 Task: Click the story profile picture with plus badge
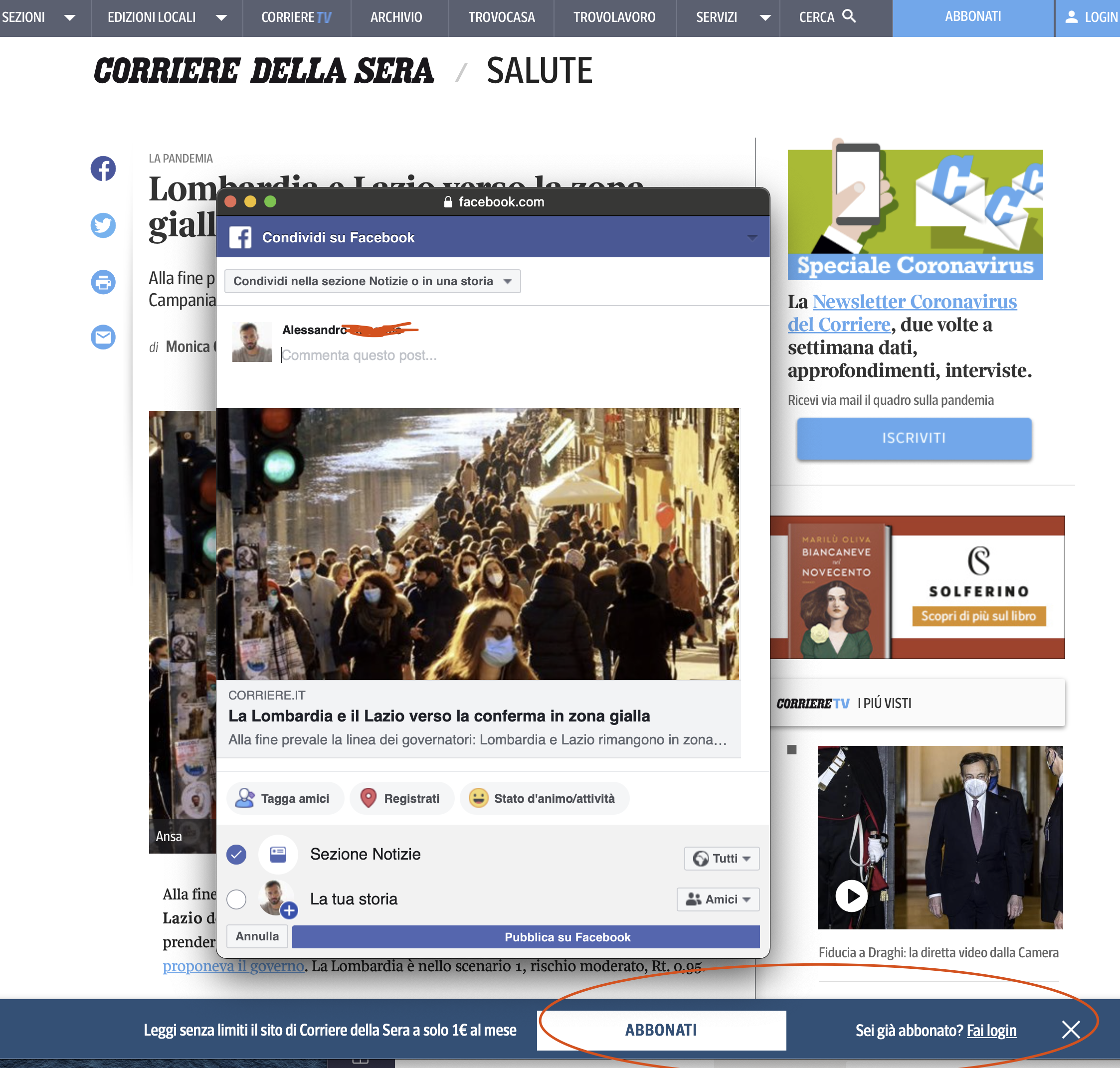[277, 899]
